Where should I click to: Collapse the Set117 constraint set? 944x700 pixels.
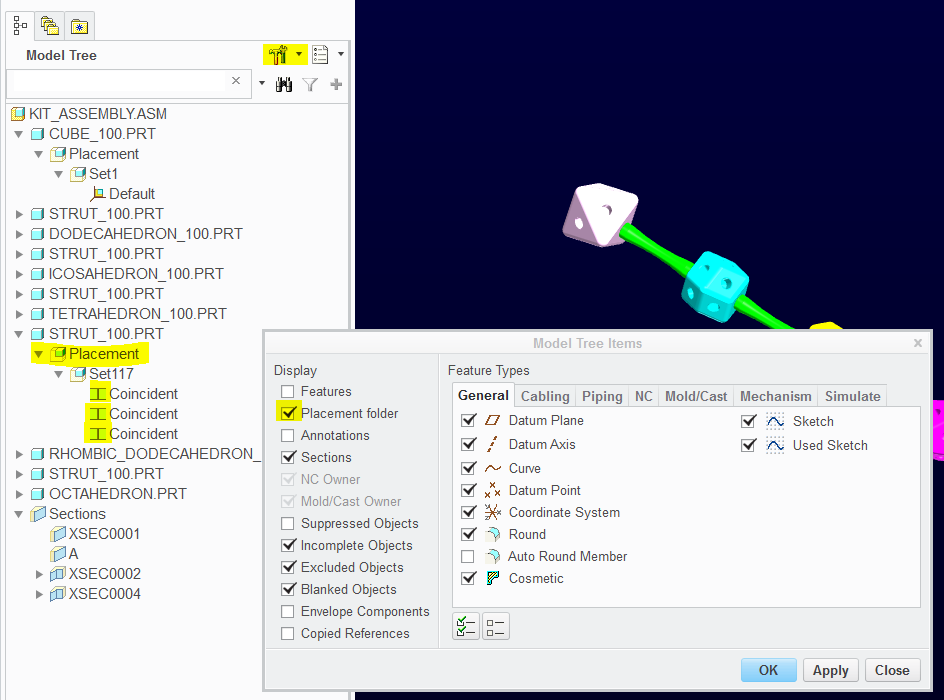[58, 374]
